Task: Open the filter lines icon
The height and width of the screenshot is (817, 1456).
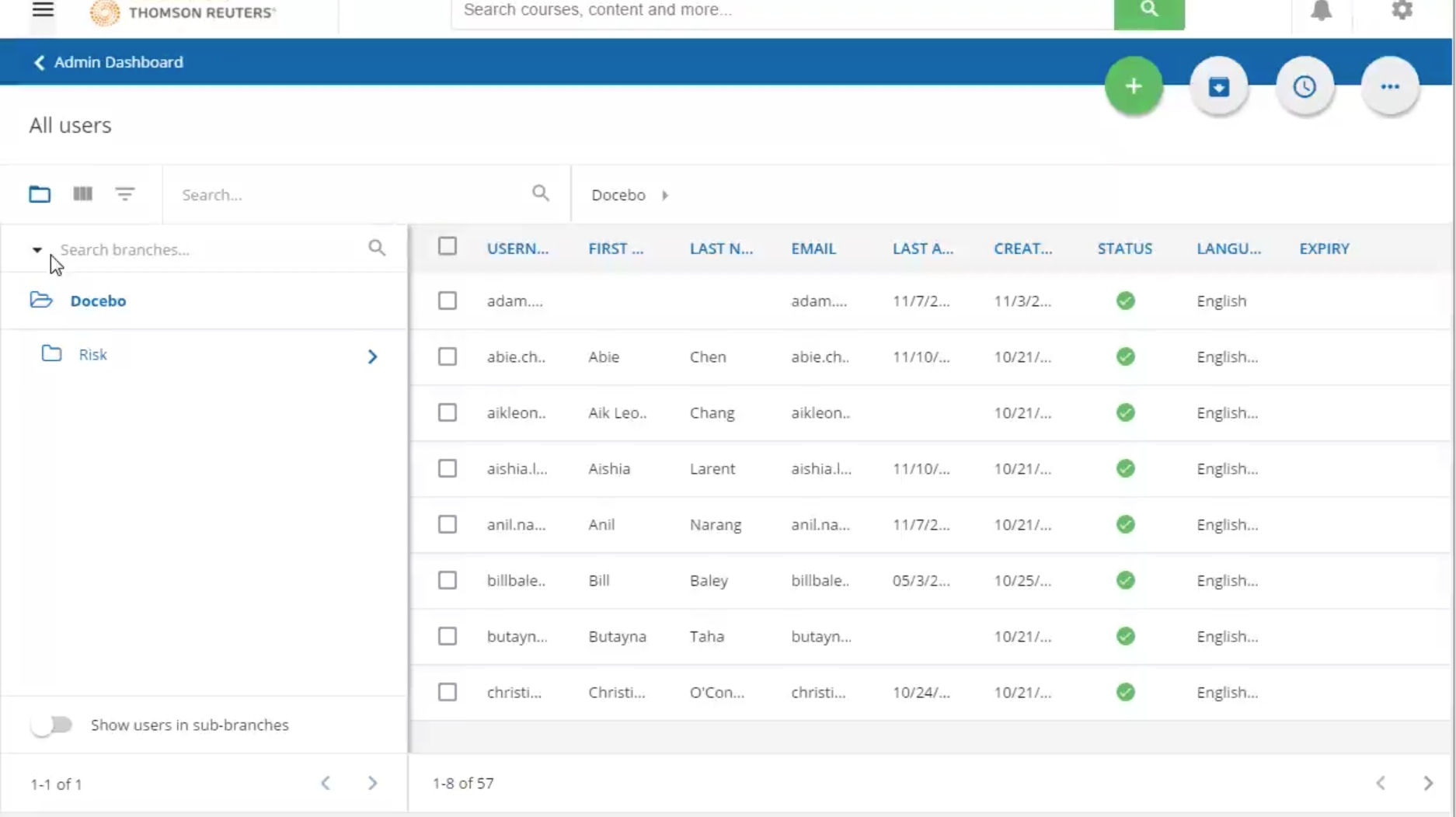Action: (124, 194)
